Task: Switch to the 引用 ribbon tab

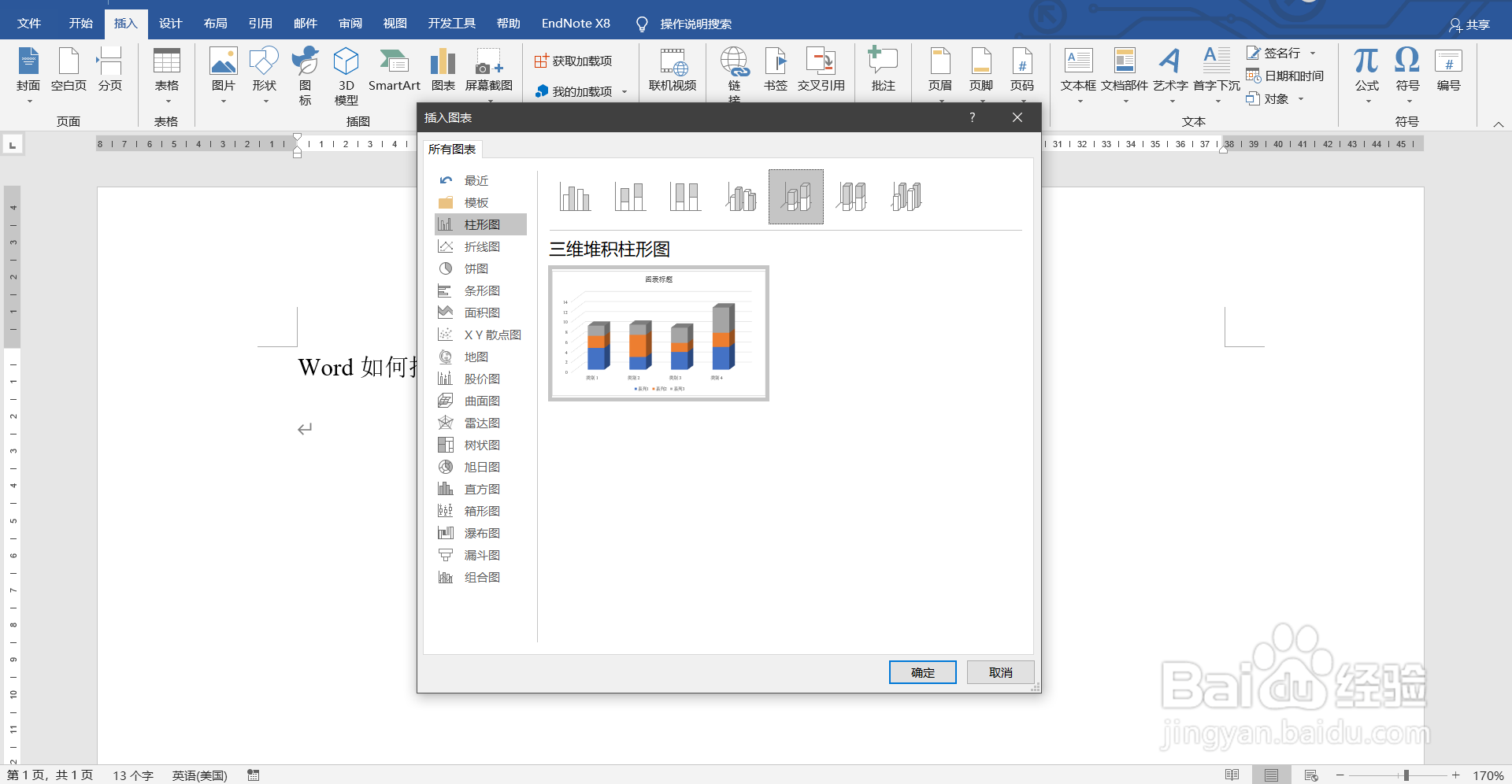Action: click(x=260, y=23)
